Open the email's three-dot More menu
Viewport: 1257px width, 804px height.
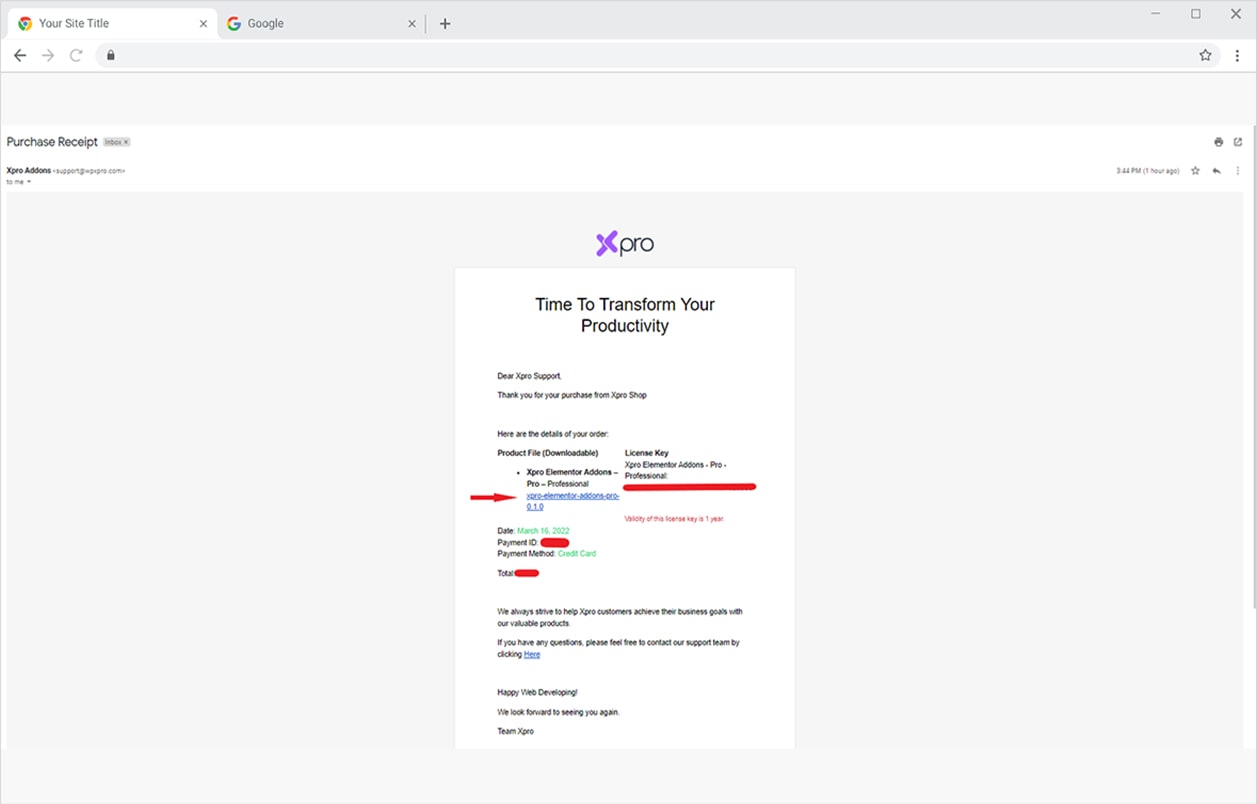click(x=1238, y=171)
